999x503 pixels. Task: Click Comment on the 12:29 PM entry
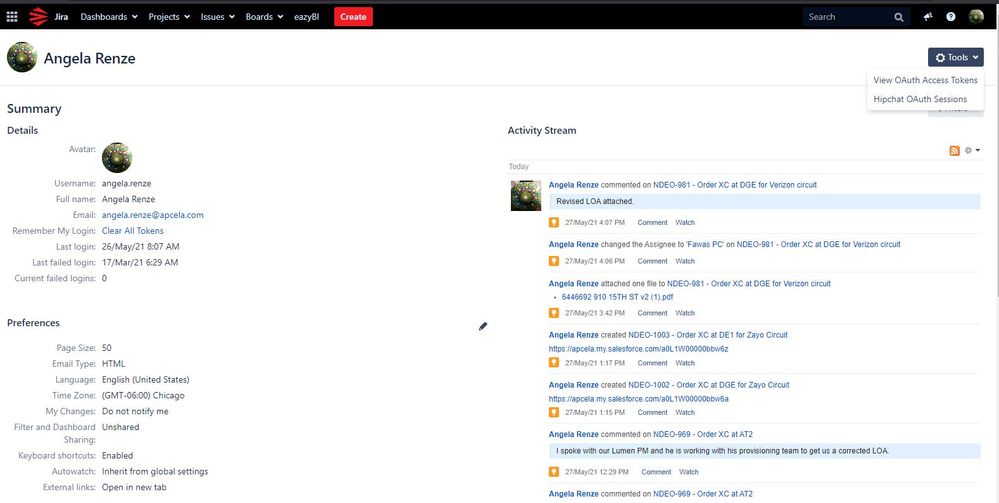(x=656, y=472)
